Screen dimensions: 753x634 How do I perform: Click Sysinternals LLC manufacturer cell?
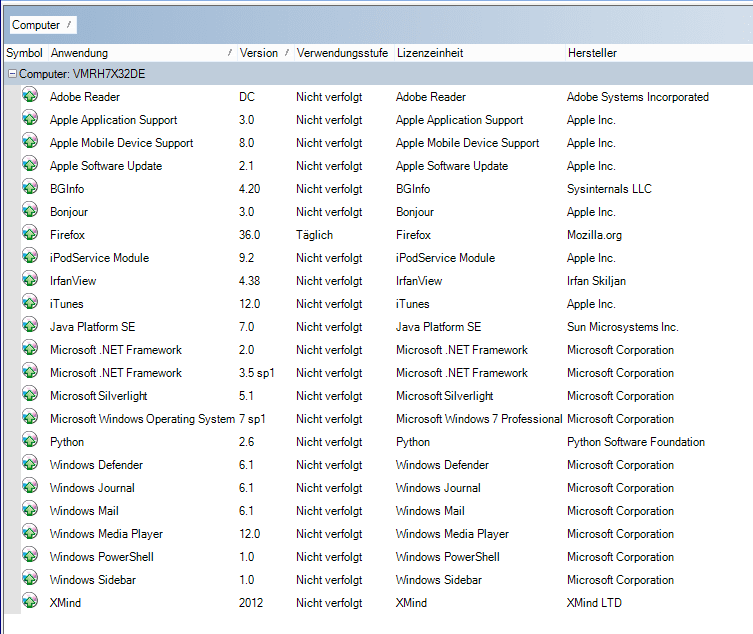pyautogui.click(x=609, y=189)
